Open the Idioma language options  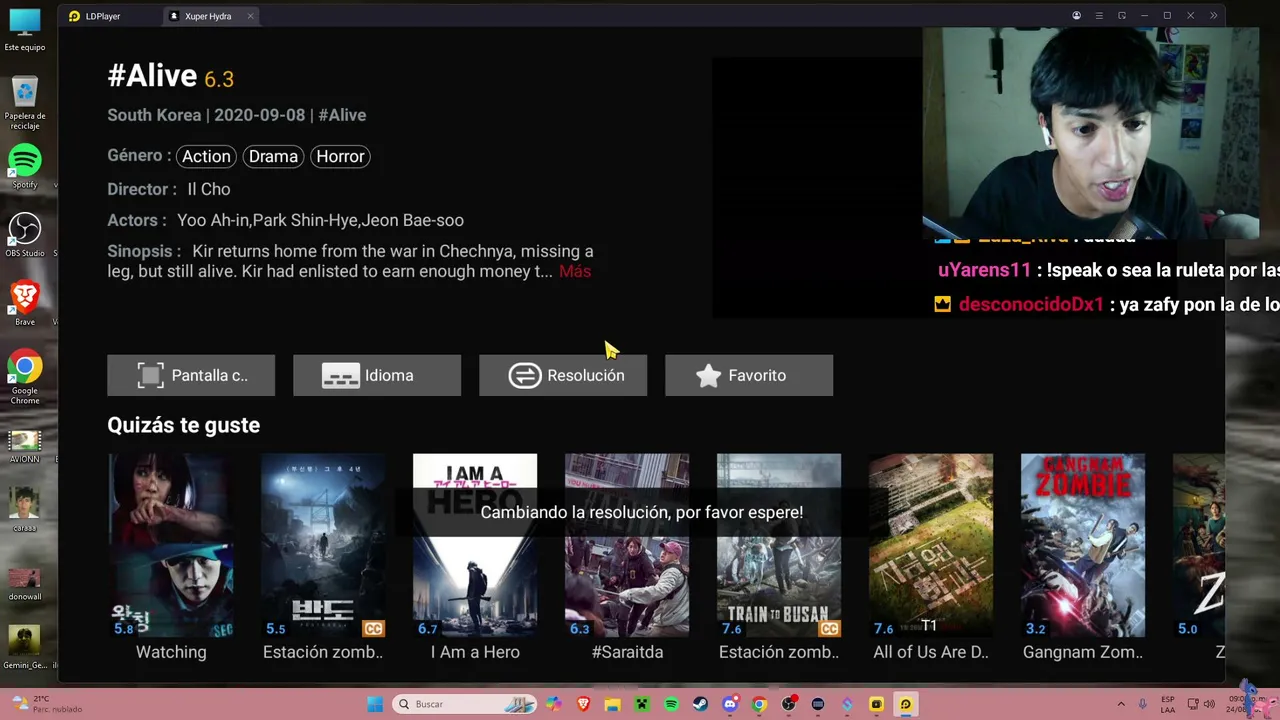coord(377,375)
